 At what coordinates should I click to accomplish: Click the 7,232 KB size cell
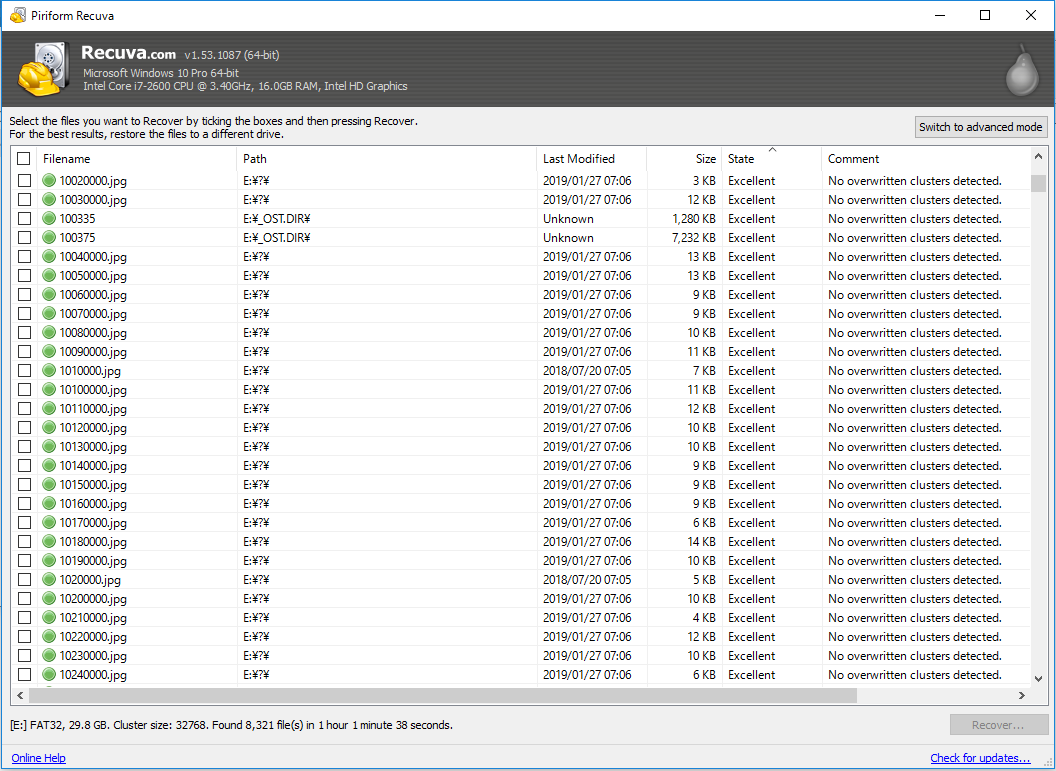(x=694, y=238)
